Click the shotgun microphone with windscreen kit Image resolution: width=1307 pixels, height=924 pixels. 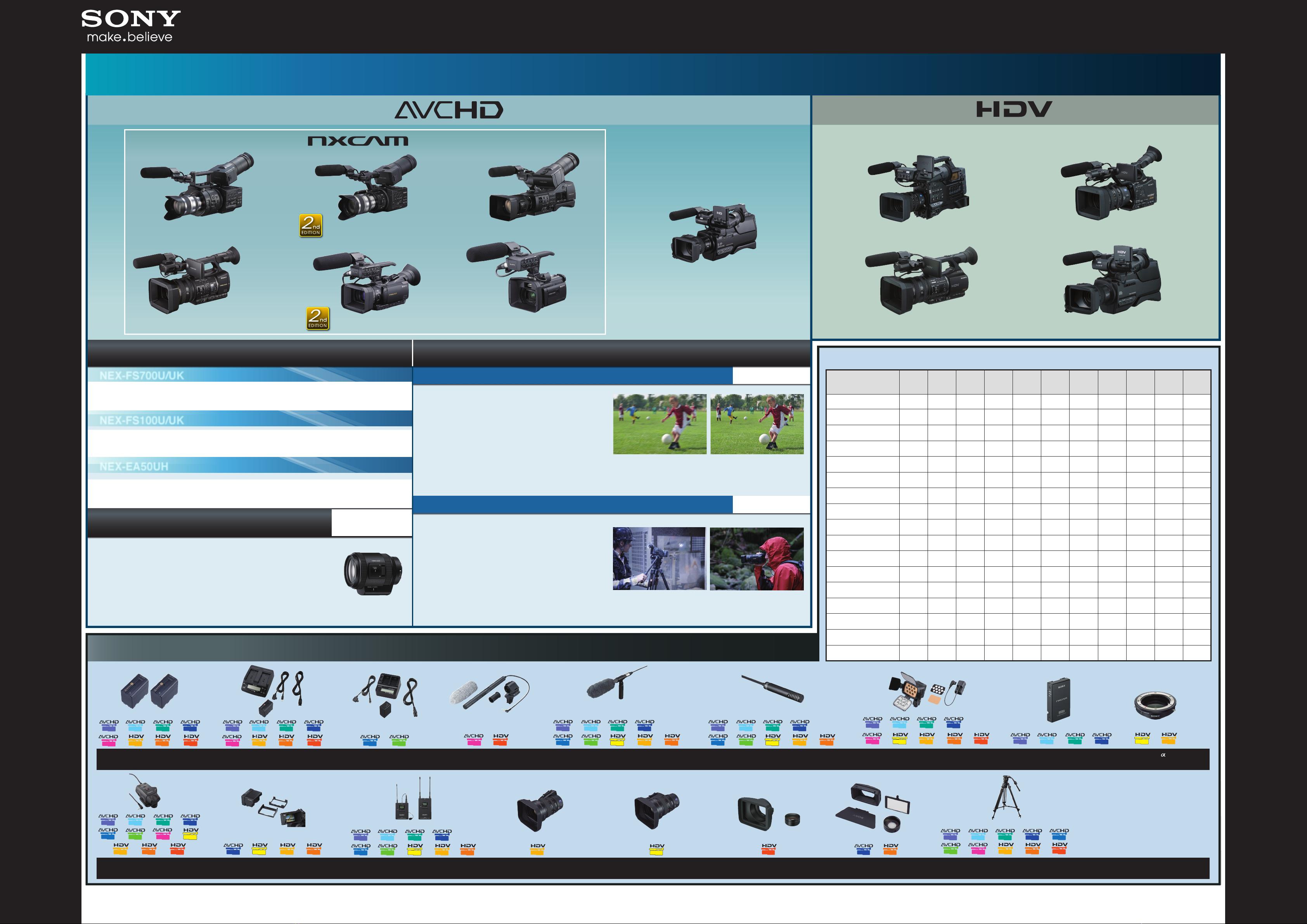point(490,694)
